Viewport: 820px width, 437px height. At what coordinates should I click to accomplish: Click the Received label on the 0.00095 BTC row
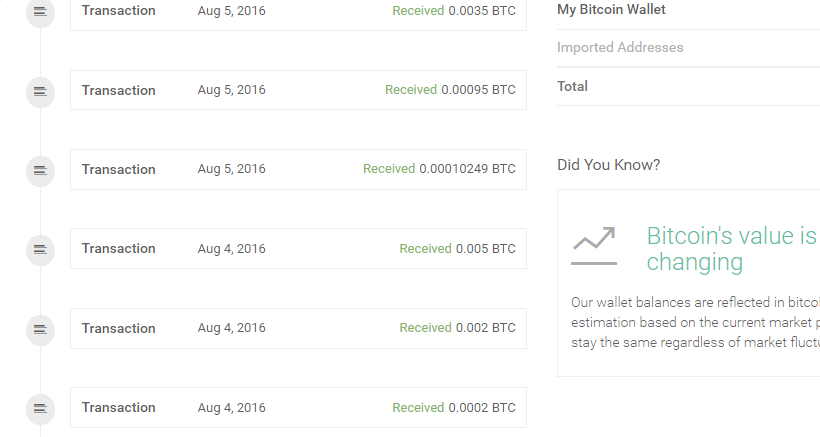tap(410, 90)
